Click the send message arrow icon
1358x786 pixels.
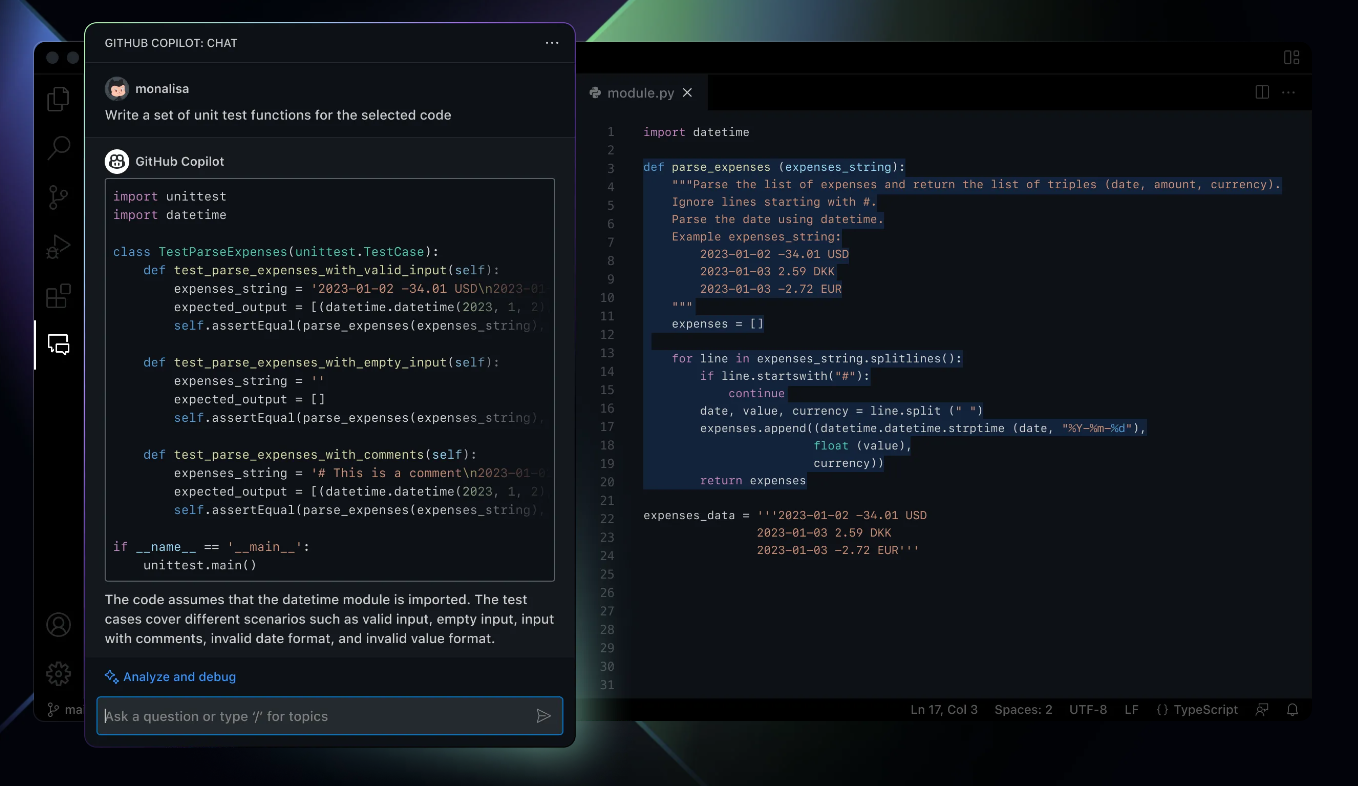pyautogui.click(x=543, y=716)
